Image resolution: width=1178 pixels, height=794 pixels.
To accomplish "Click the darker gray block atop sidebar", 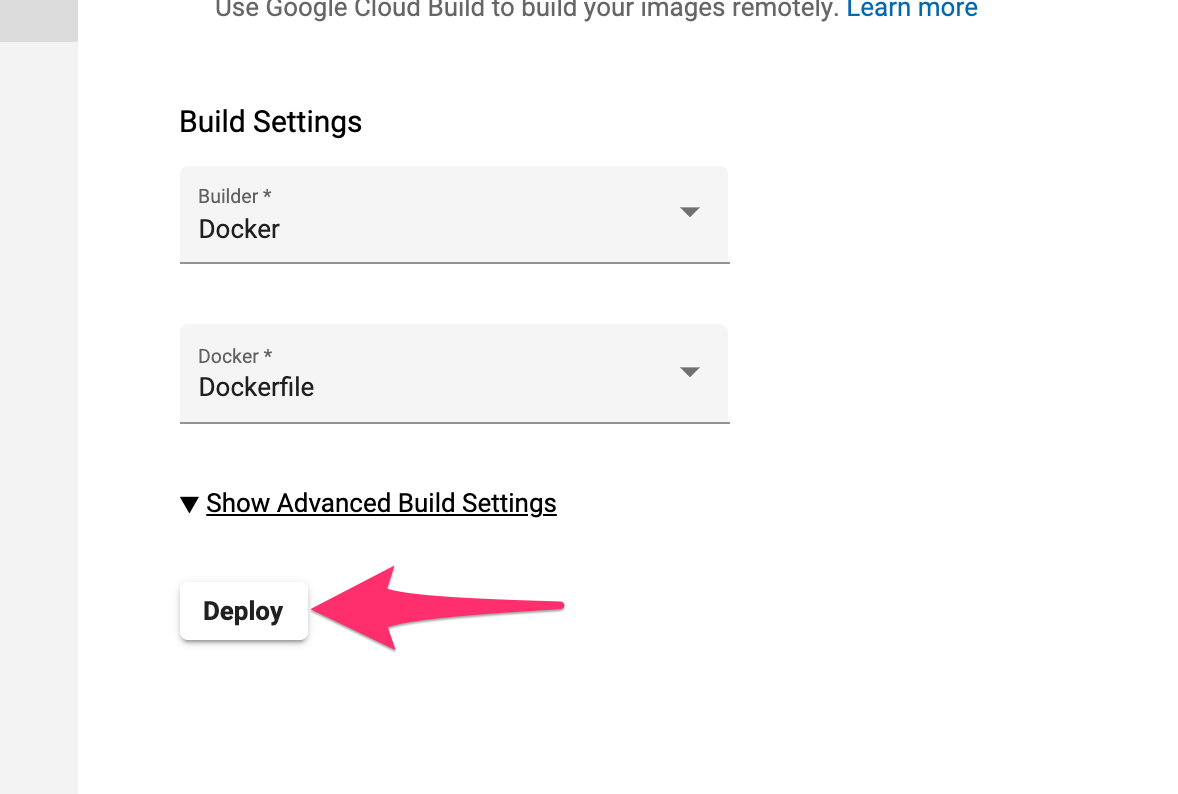I will tap(39, 21).
